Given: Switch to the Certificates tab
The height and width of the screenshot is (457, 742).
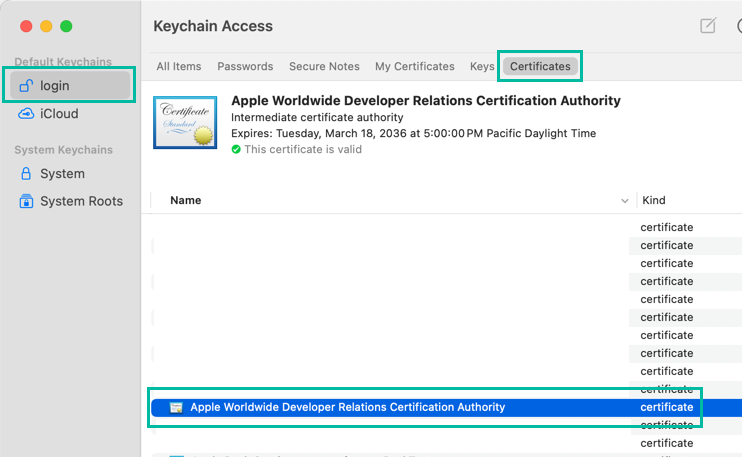Looking at the screenshot, I should (x=540, y=66).
